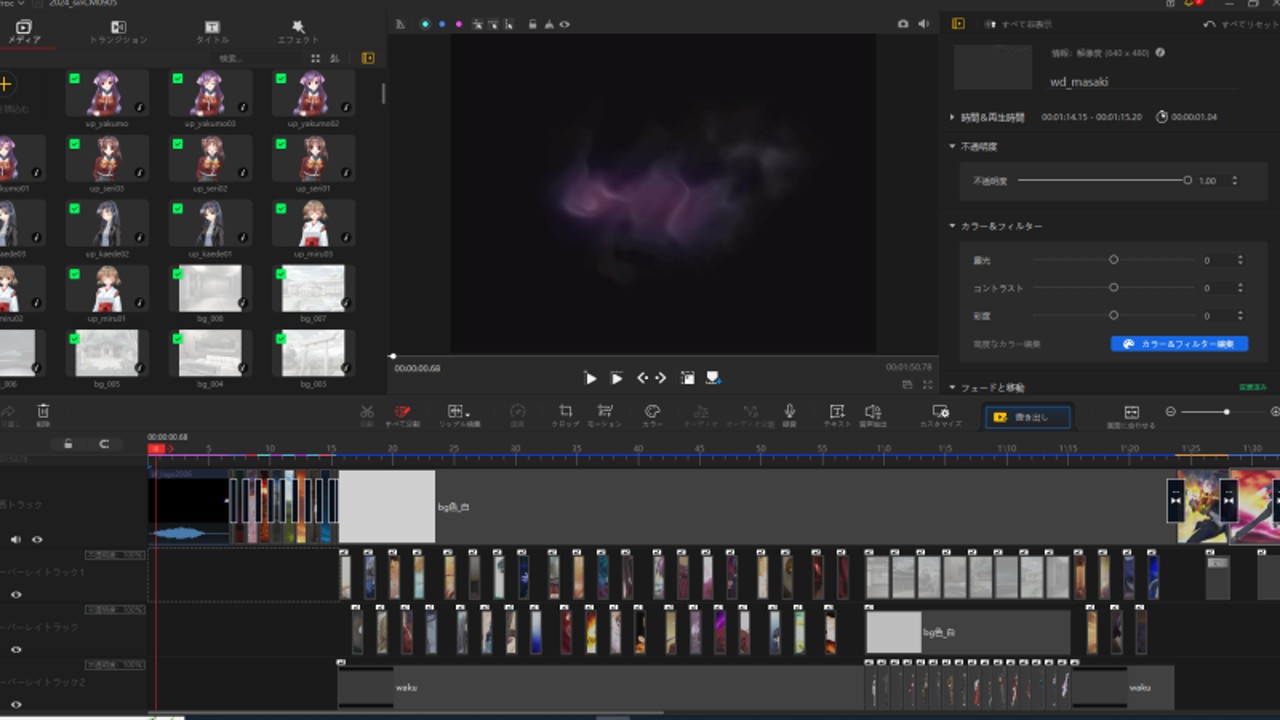
Task: Toggle the yellow media panel layout icon
Action: [x=368, y=59]
